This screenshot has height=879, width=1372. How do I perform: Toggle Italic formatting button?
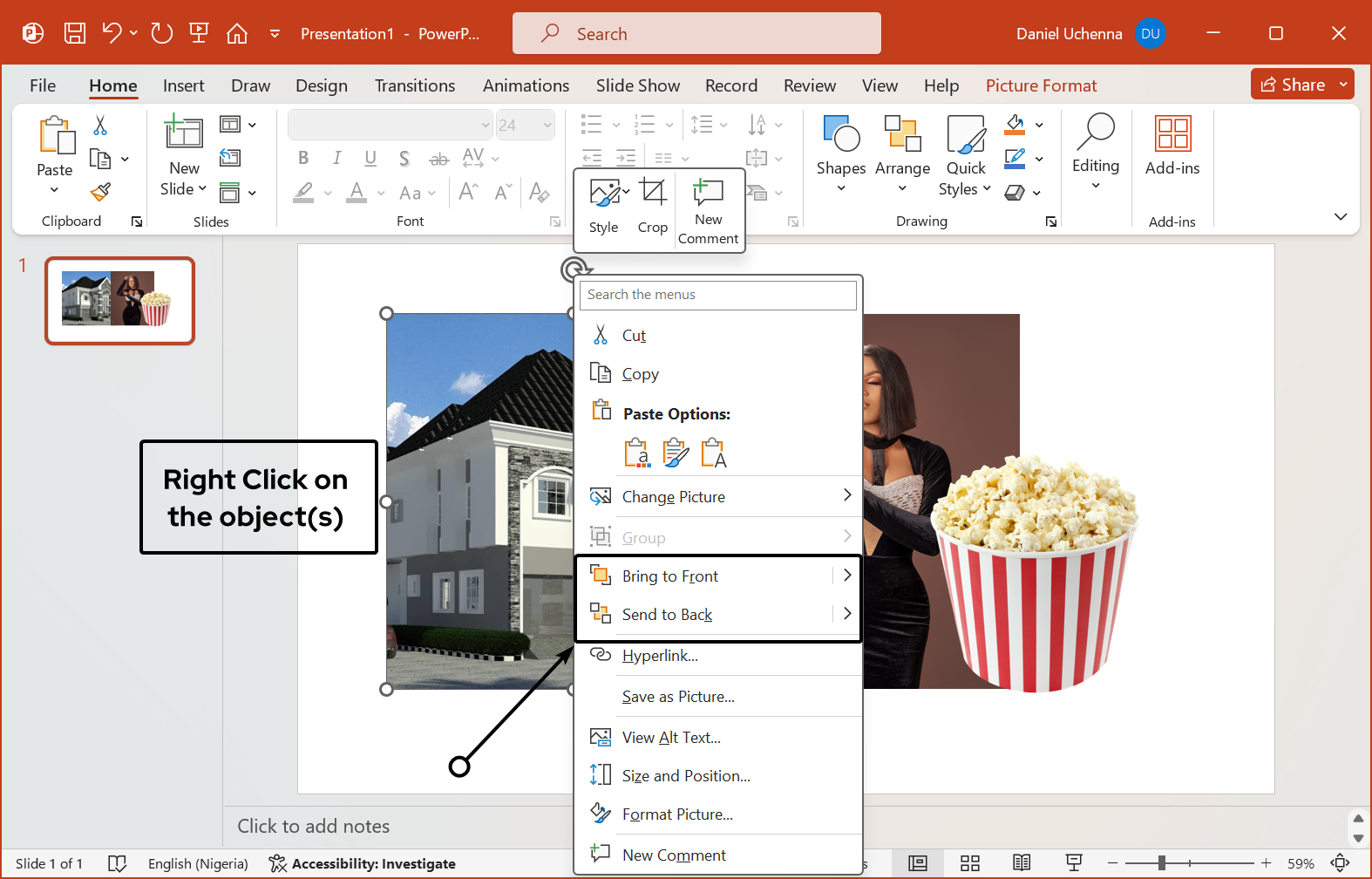pos(336,158)
